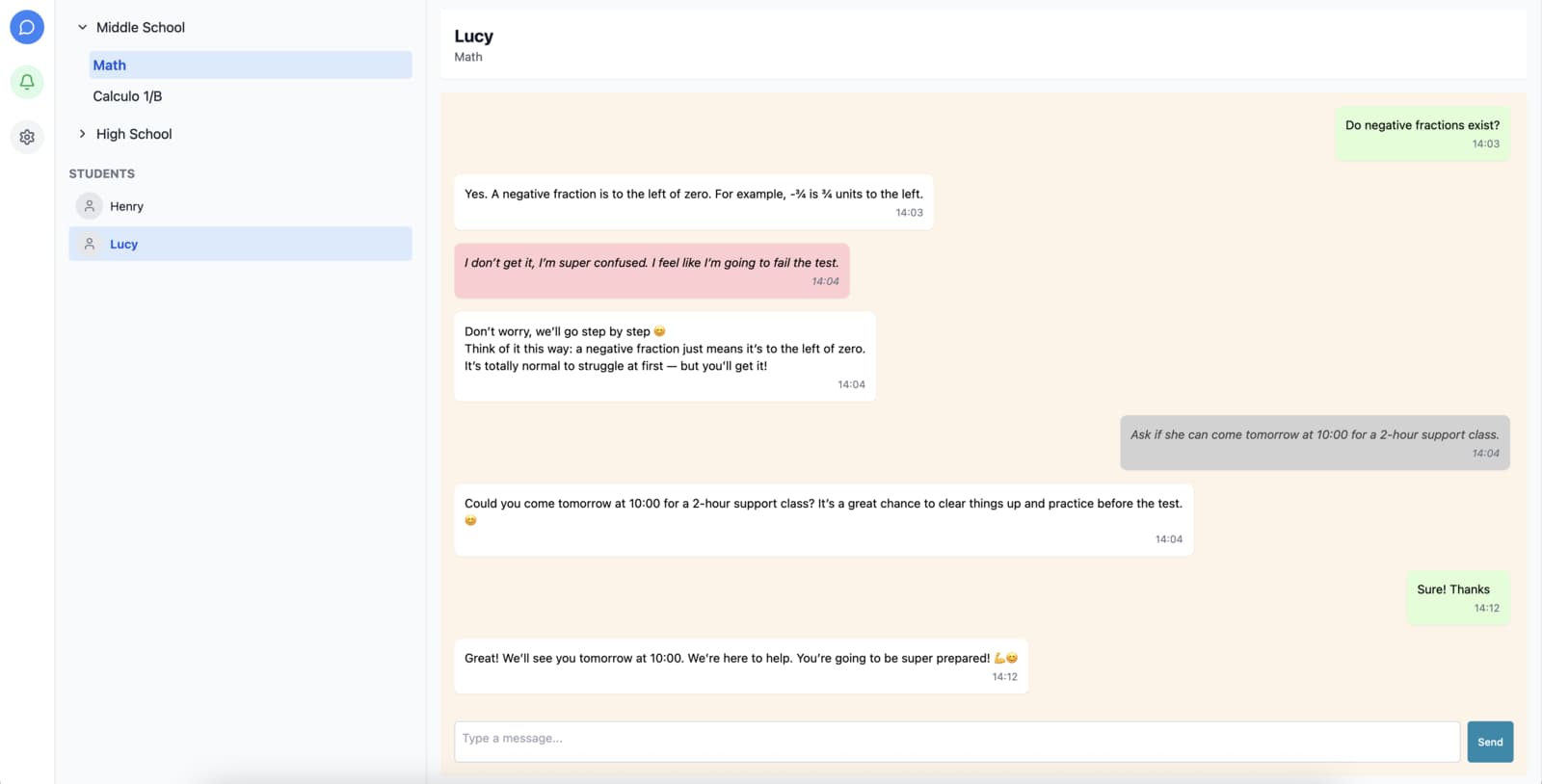
Task: Click the "Great! We'll see you tomorrow" reply
Action: point(740,666)
